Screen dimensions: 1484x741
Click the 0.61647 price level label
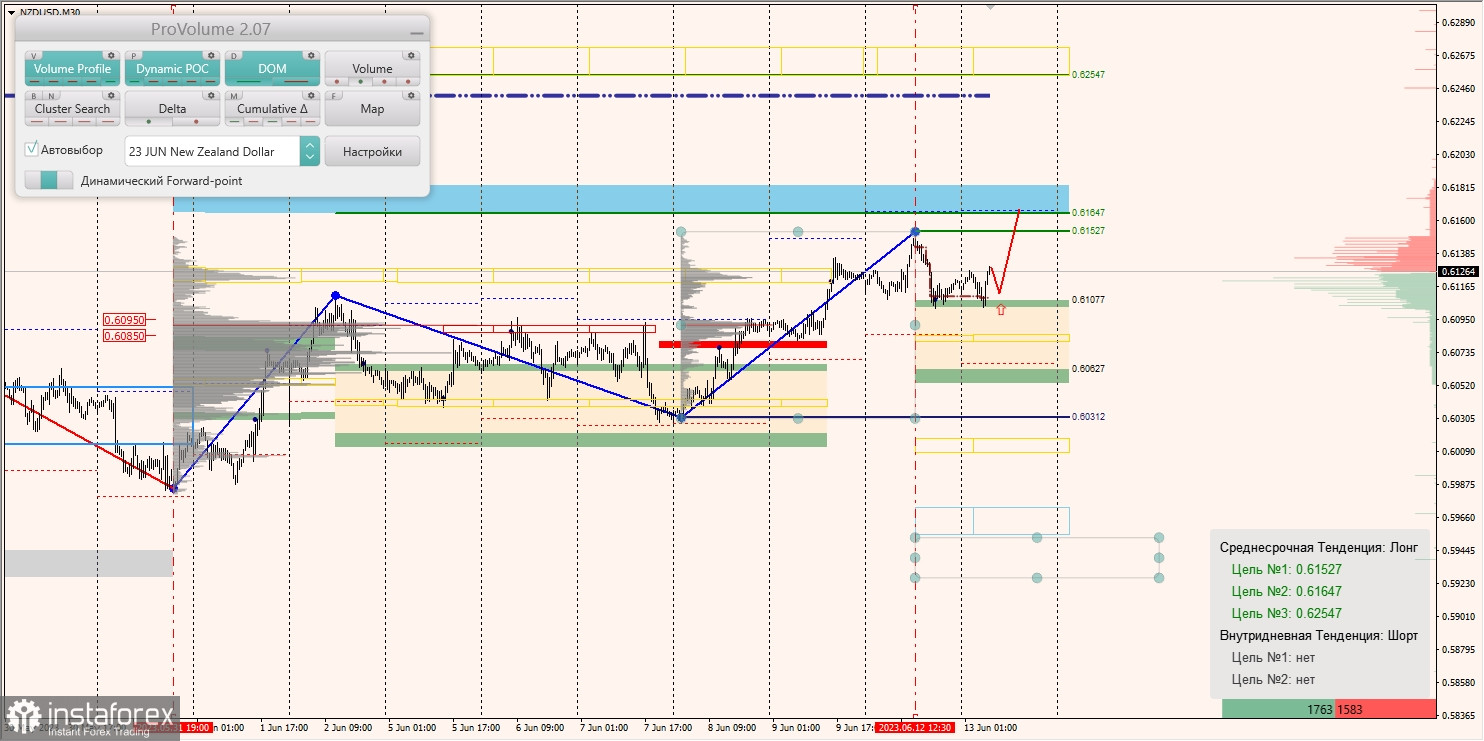pos(1088,212)
